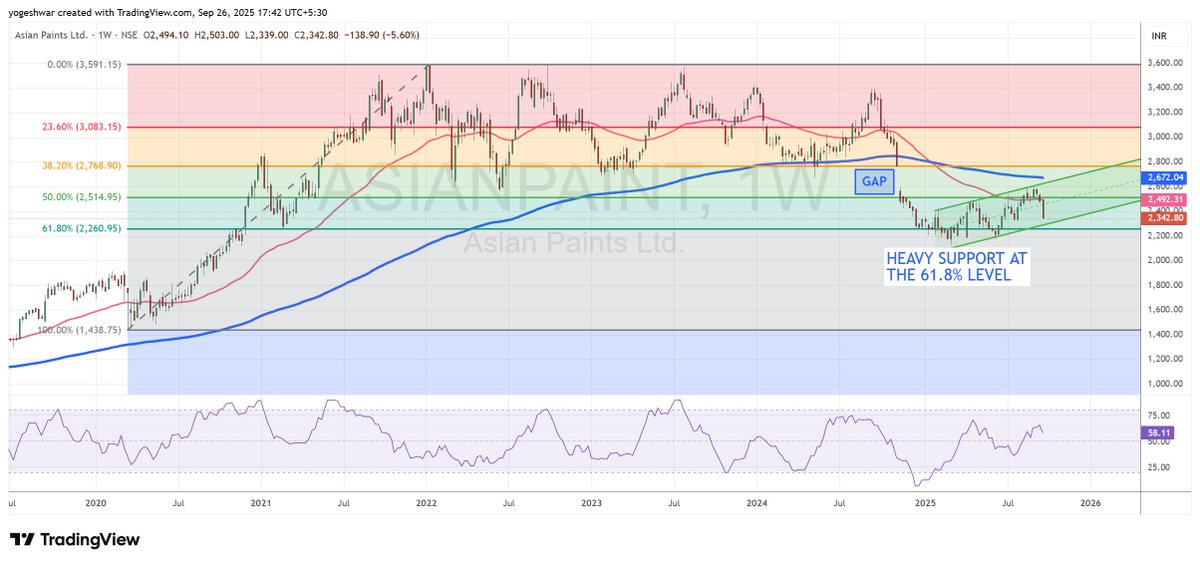Click the 2020 time axis label

point(96,505)
